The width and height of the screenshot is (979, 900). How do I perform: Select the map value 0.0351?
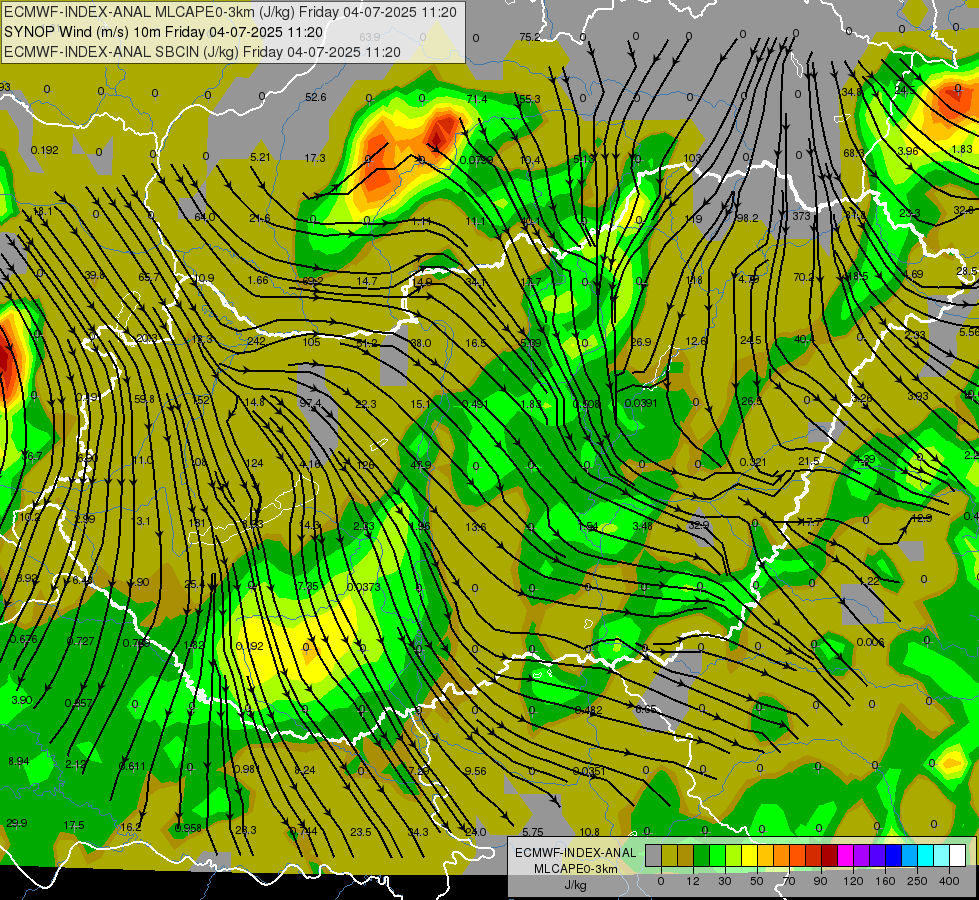pyautogui.click(x=589, y=771)
